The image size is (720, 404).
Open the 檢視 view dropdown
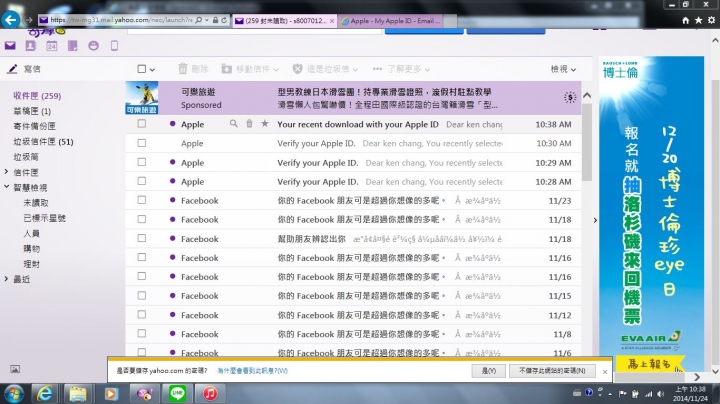tap(563, 69)
